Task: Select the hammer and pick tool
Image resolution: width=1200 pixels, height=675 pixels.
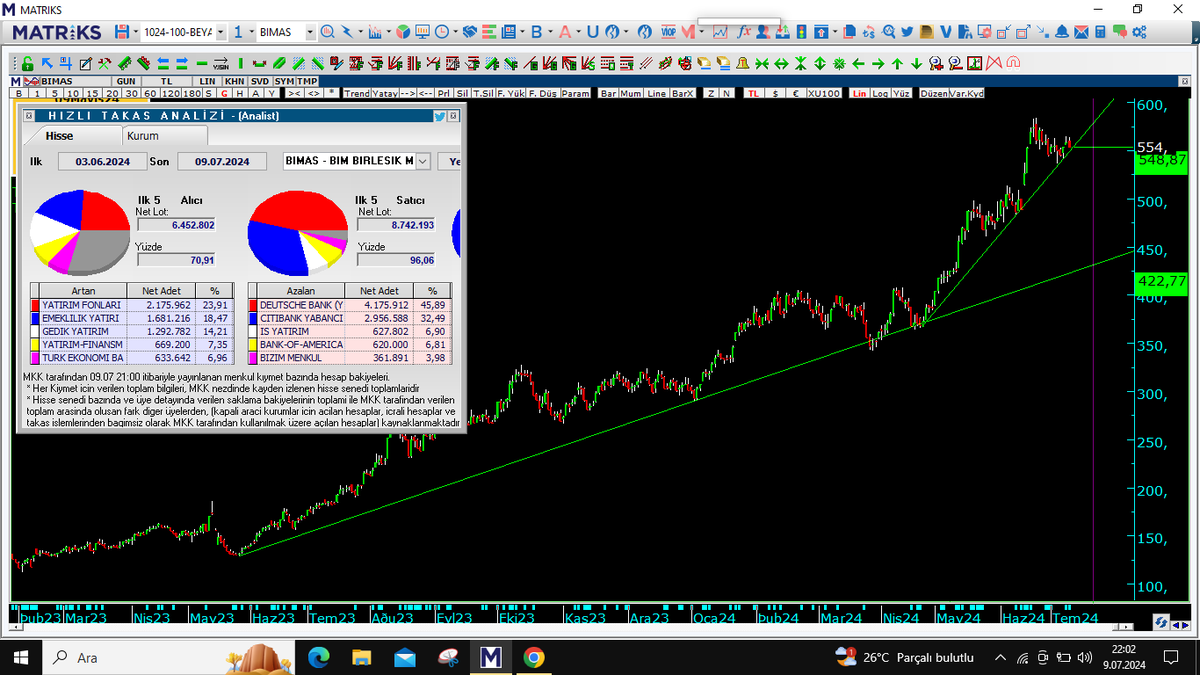Action: 104,63
